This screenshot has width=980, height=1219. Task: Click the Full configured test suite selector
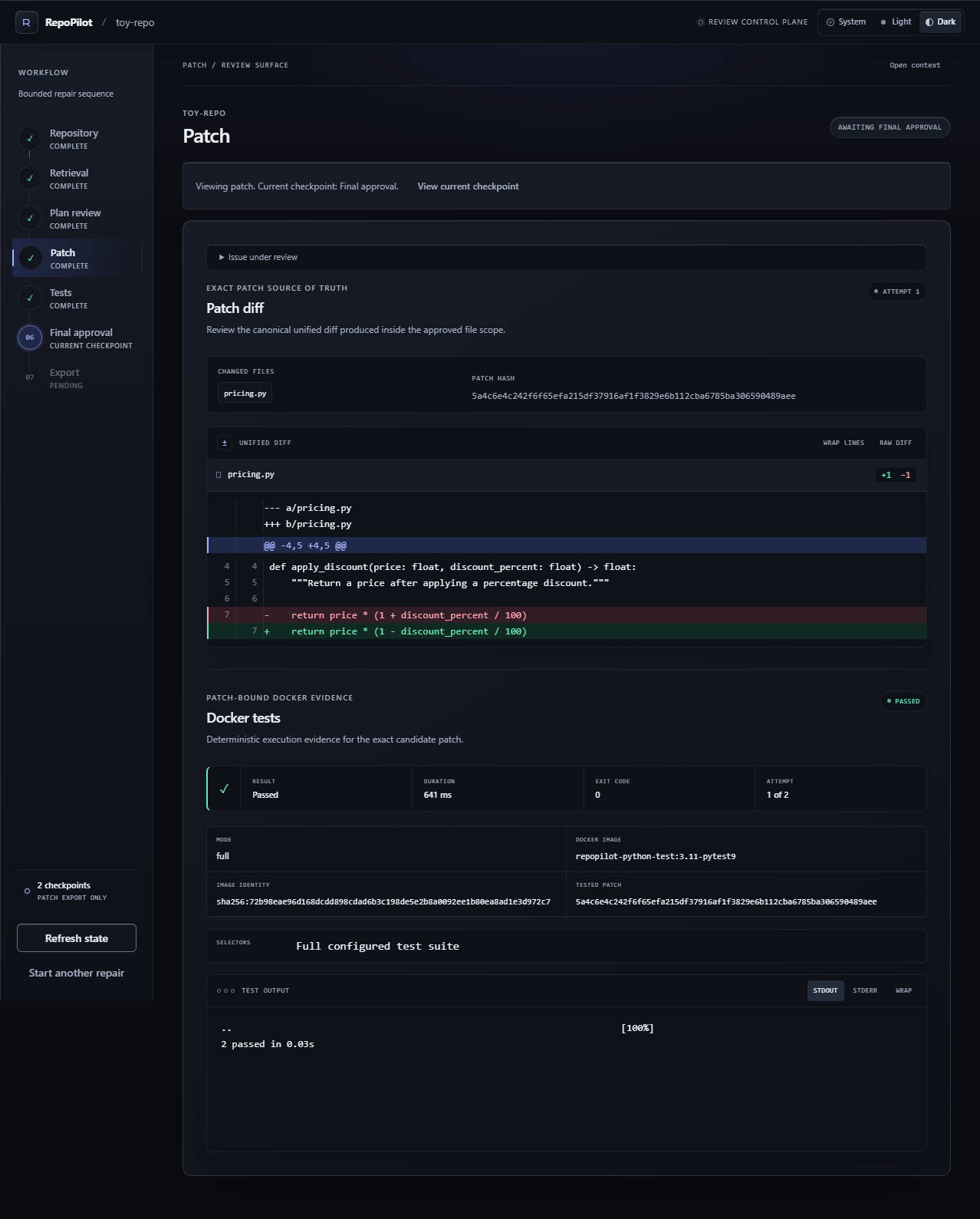[377, 946]
